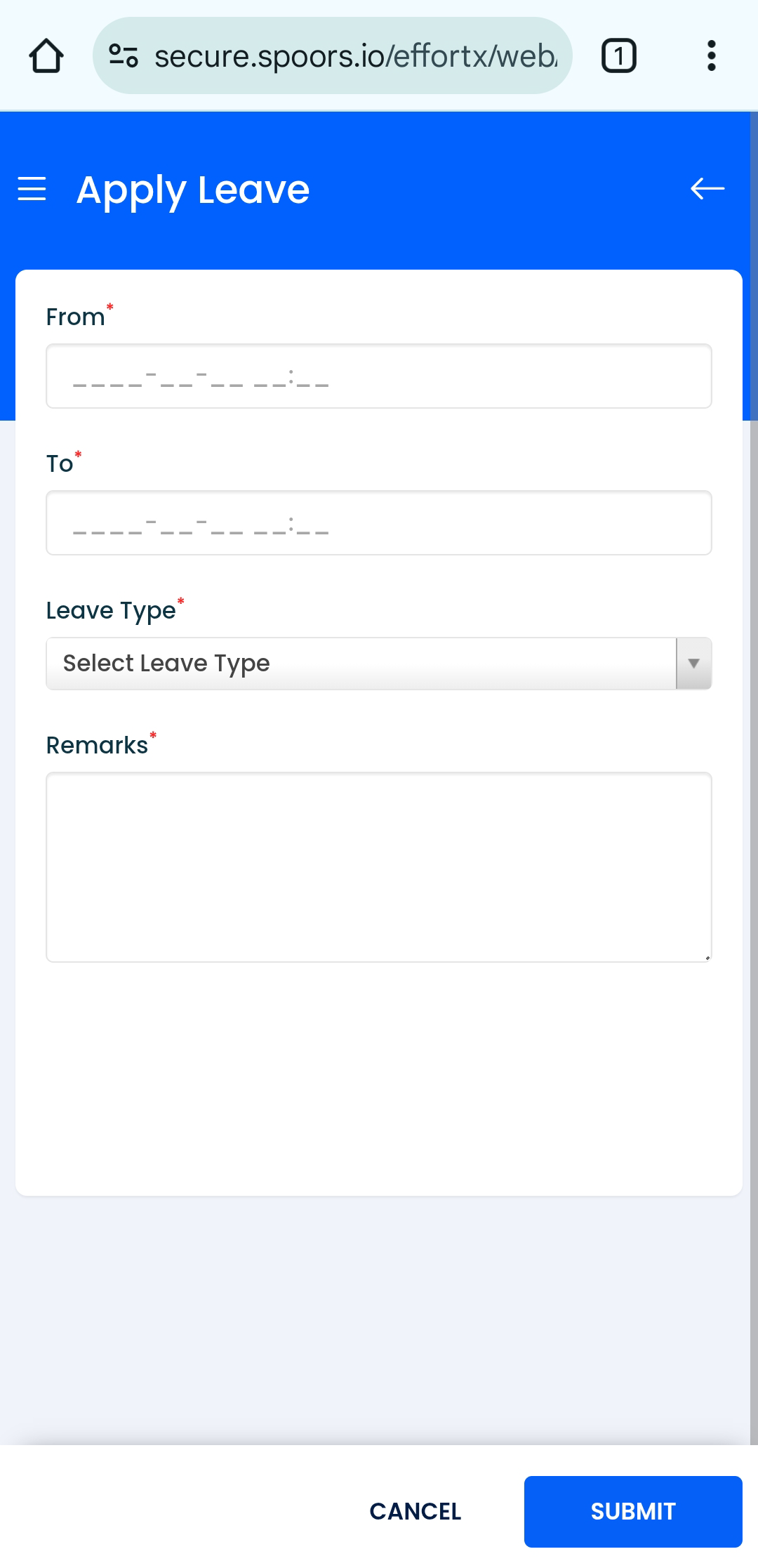The image size is (758, 1568).
Task: Open site settings icon in address bar
Action: (124, 55)
